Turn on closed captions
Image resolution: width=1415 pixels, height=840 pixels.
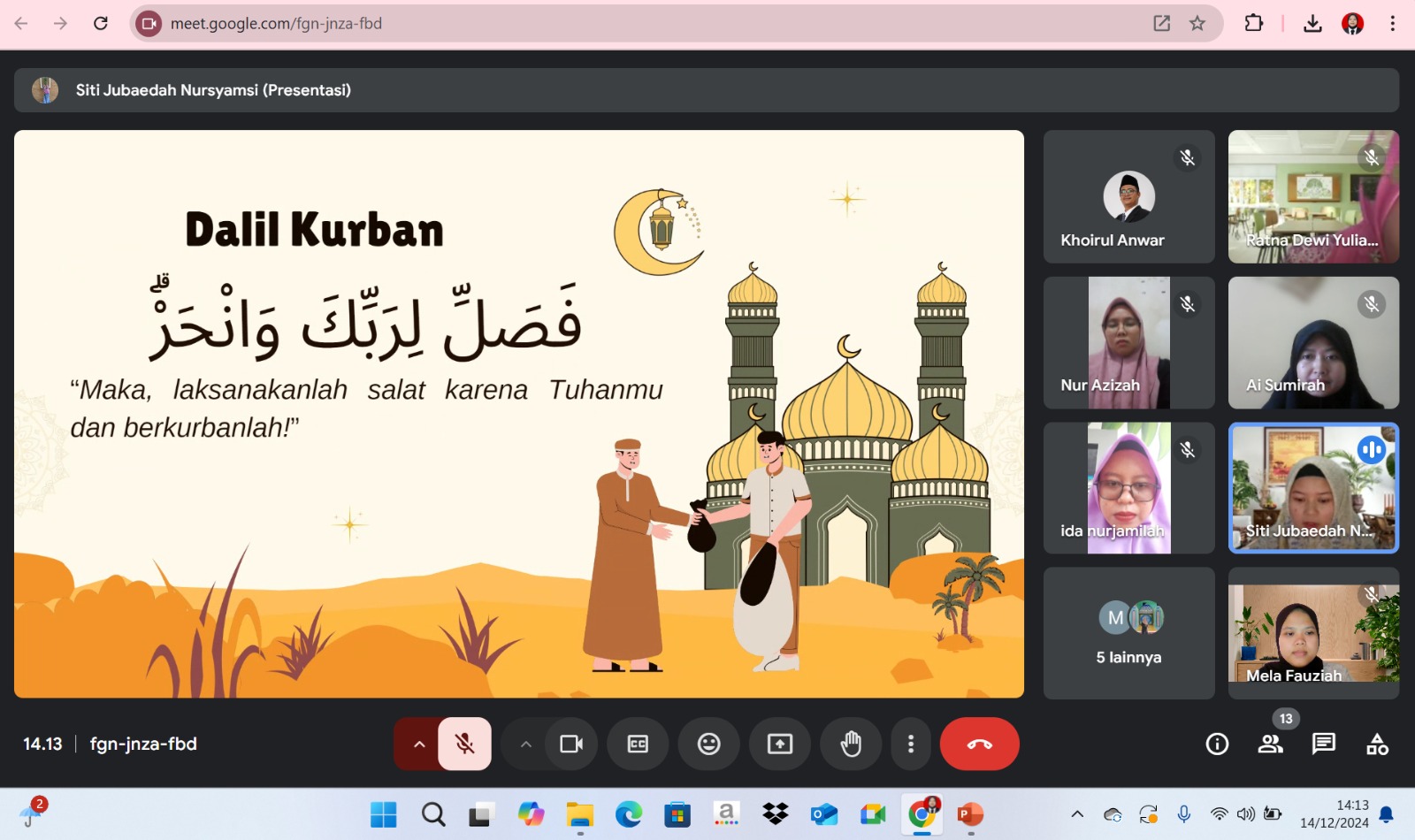pos(638,744)
